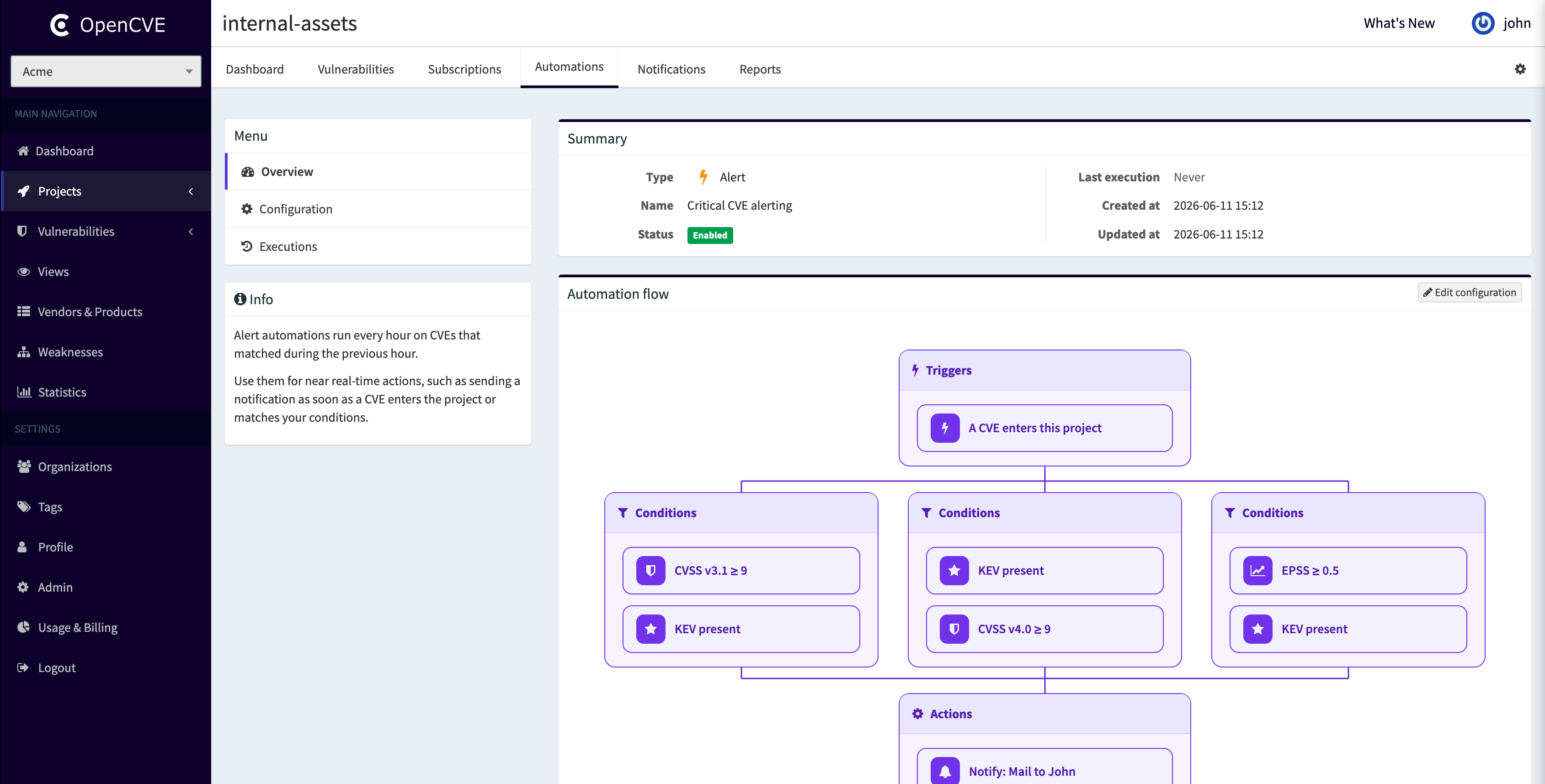1545x784 pixels.
Task: Open the Reports tab
Action: click(x=760, y=69)
